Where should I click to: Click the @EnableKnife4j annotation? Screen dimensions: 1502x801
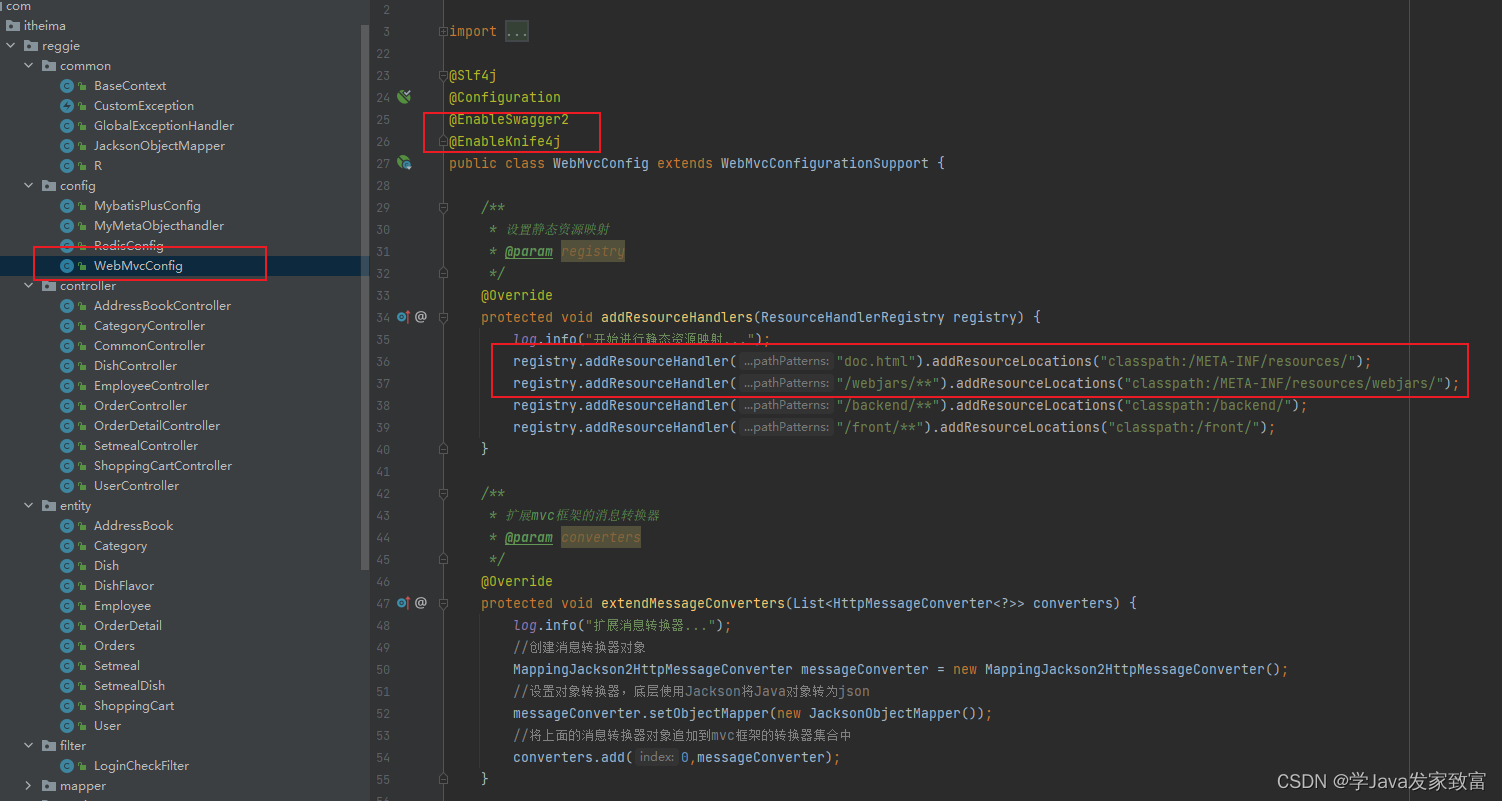(x=504, y=141)
